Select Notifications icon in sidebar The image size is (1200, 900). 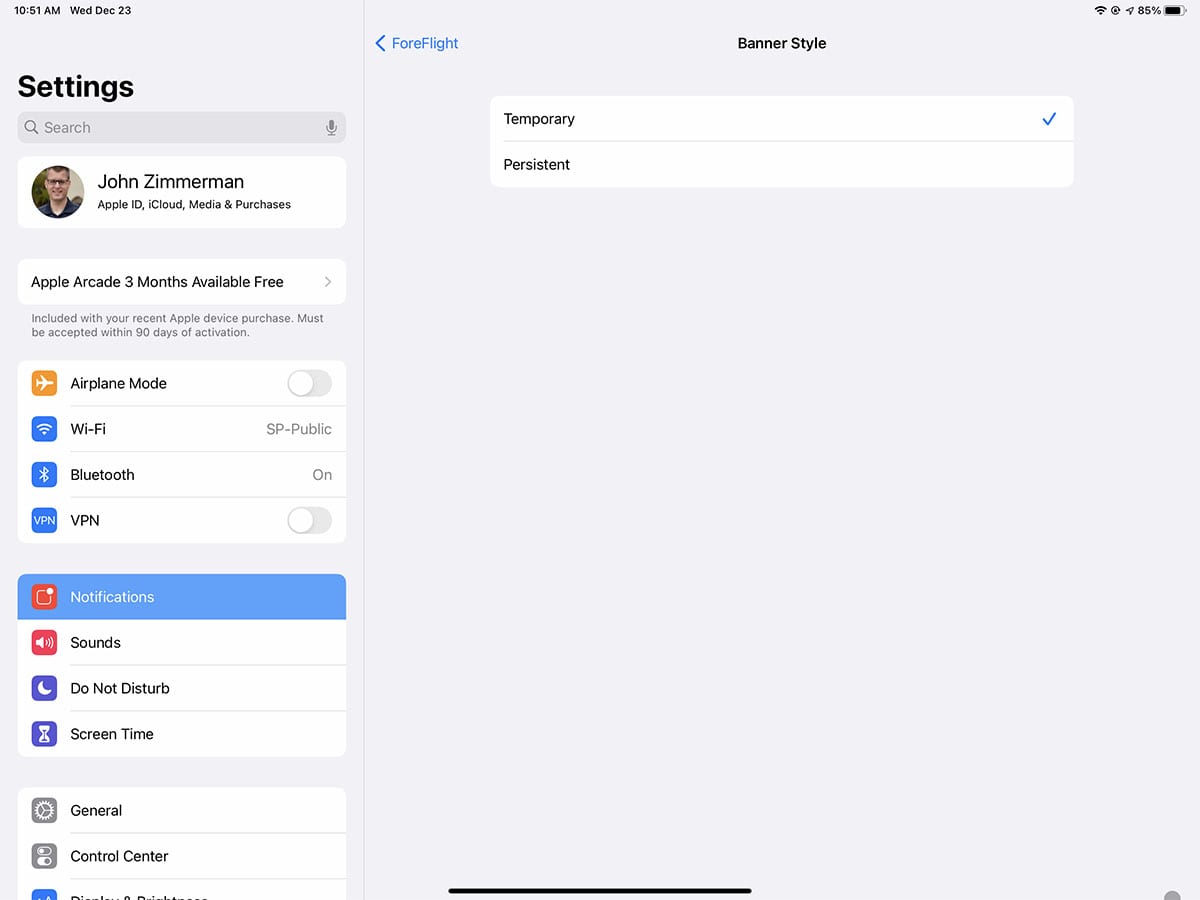click(44, 597)
